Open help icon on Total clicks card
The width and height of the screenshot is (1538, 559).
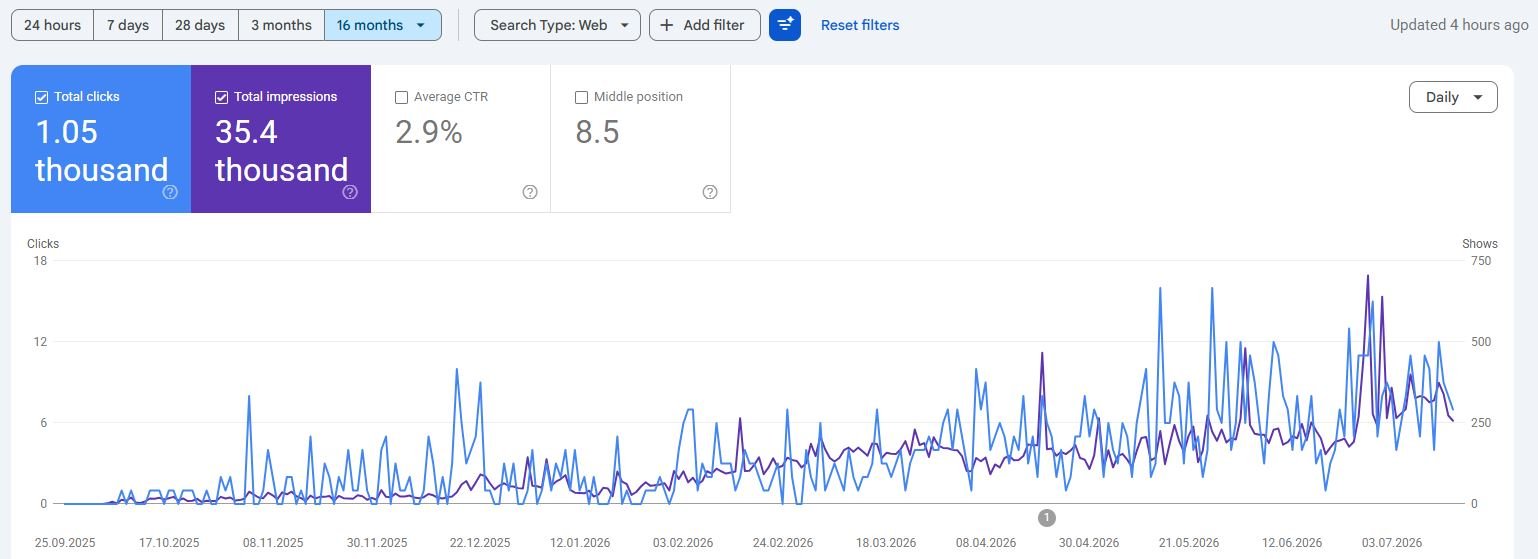coord(170,192)
